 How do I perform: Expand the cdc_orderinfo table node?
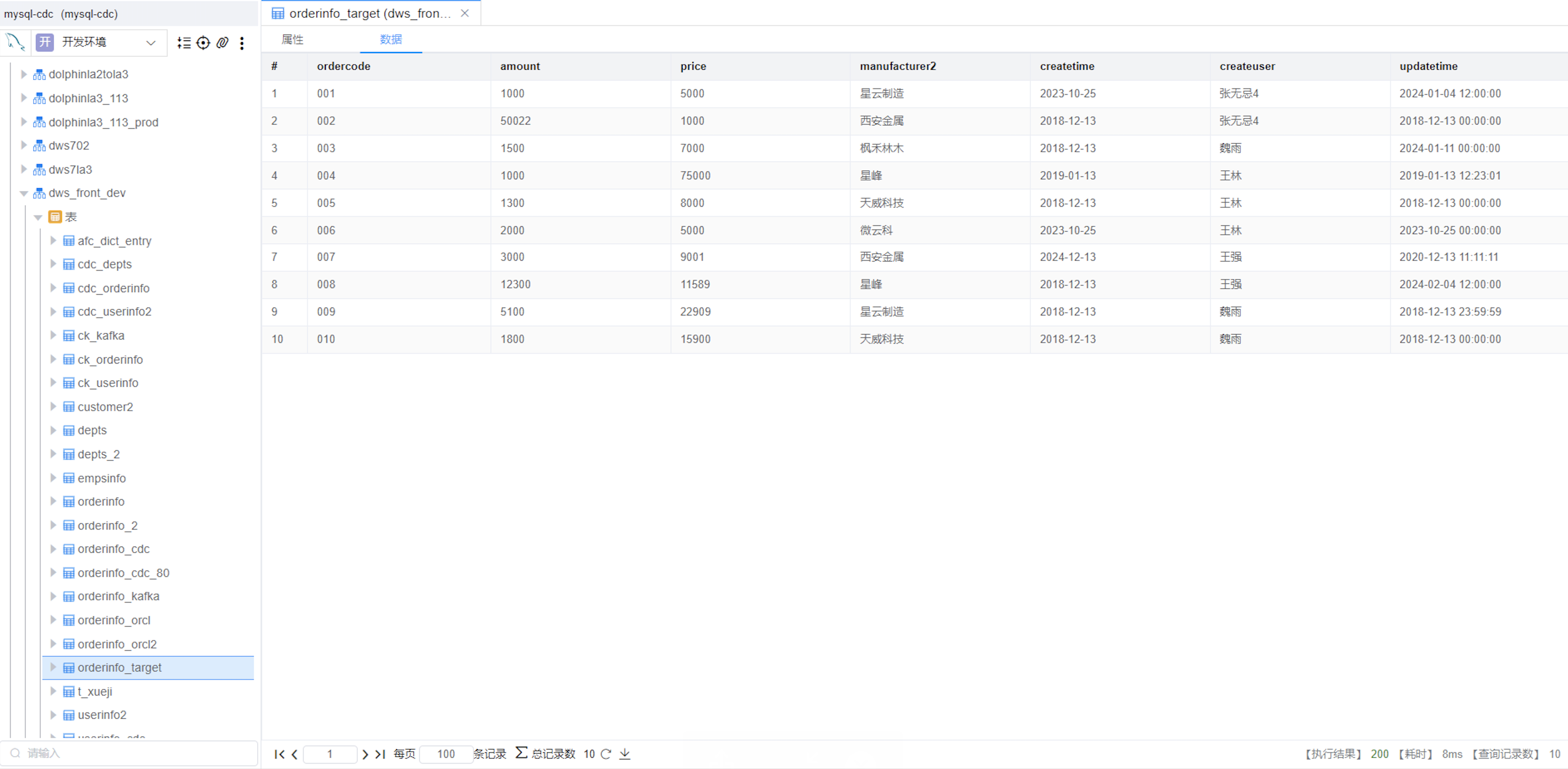point(53,288)
